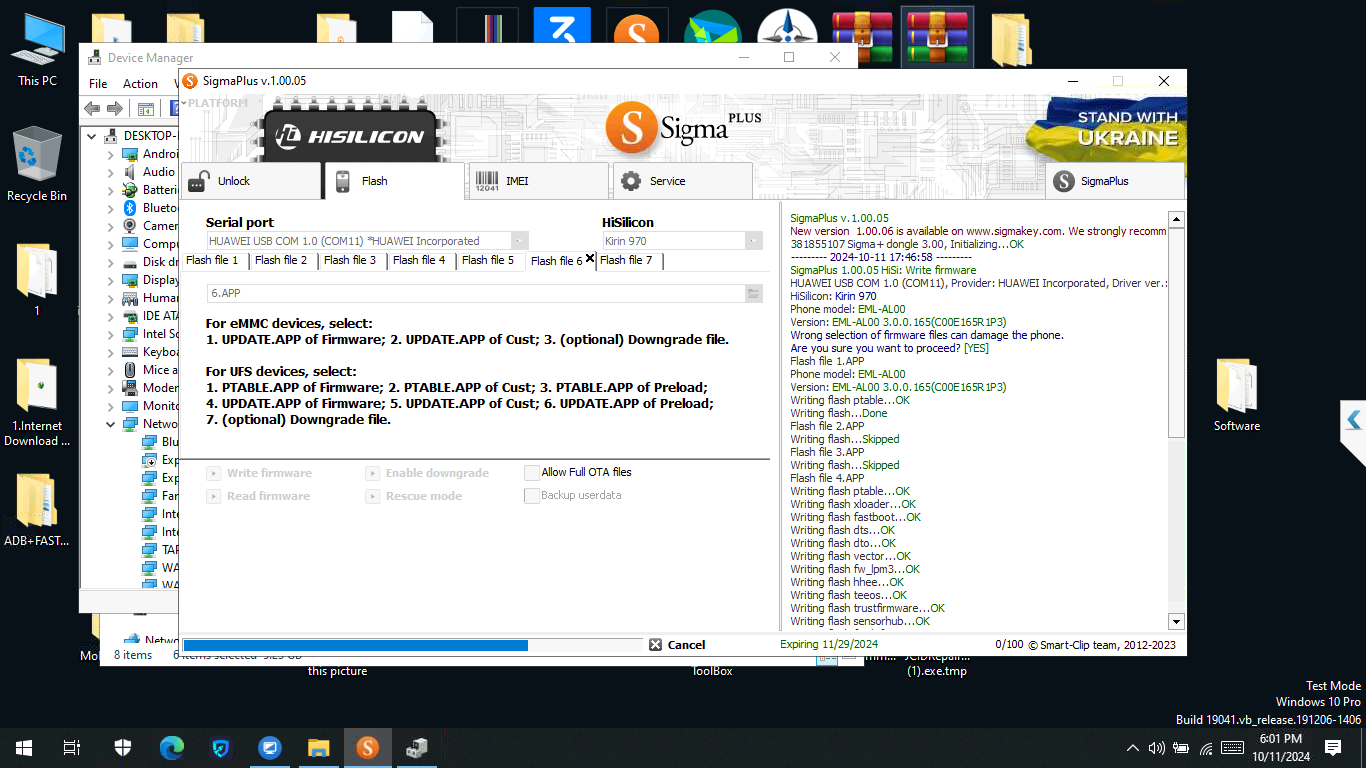
Task: Switch to Flash file 5 tab
Action: [489, 260]
